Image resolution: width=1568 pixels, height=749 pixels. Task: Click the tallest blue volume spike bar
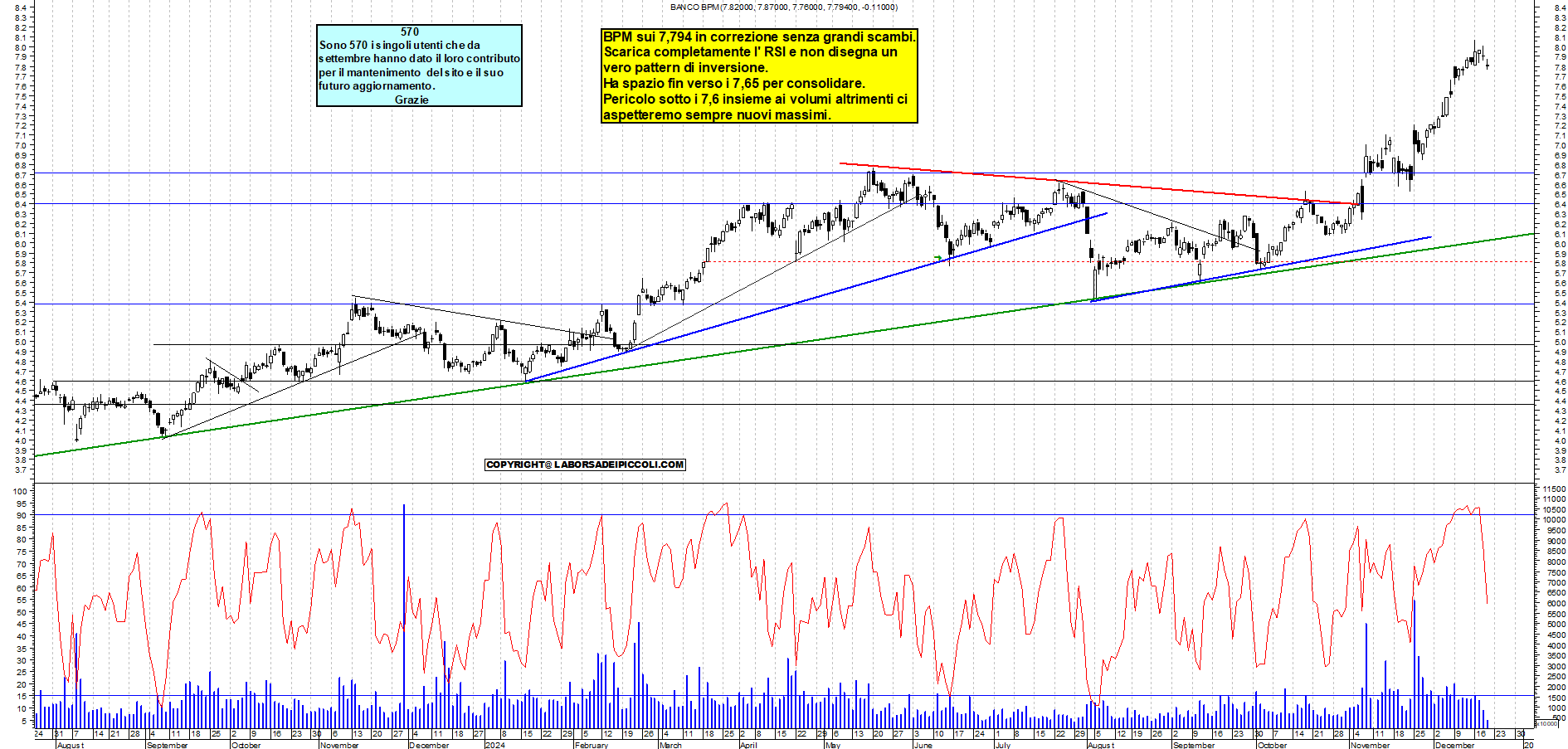point(404,615)
